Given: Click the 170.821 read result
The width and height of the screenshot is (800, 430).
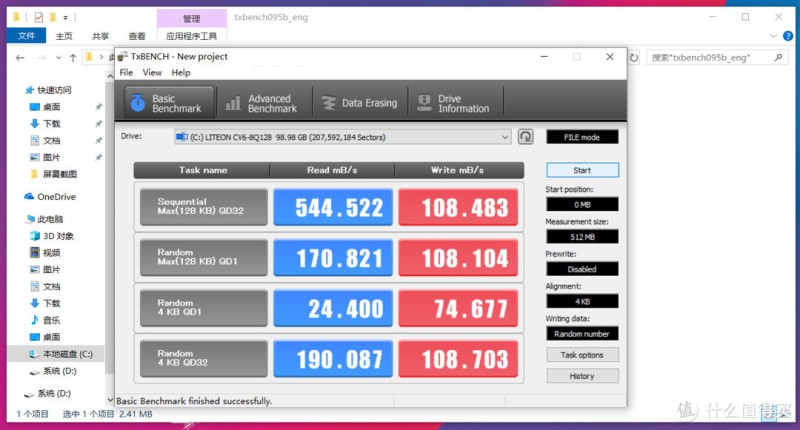Looking at the screenshot, I should (x=333, y=257).
